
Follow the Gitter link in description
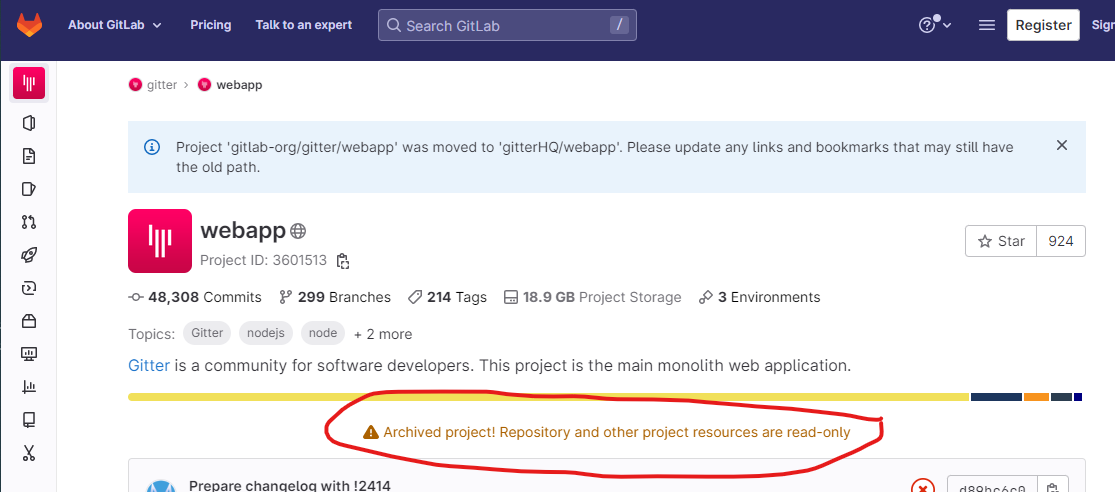coord(149,366)
